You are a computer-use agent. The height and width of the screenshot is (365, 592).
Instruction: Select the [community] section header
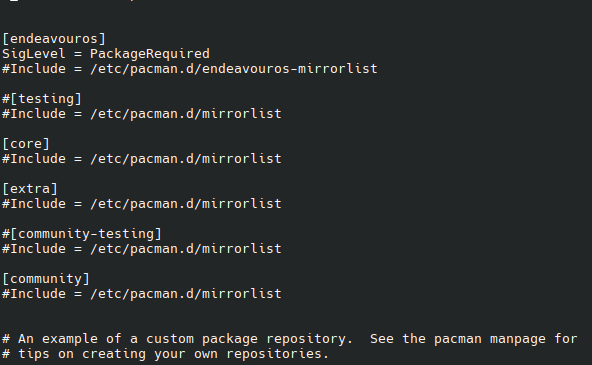46,279
